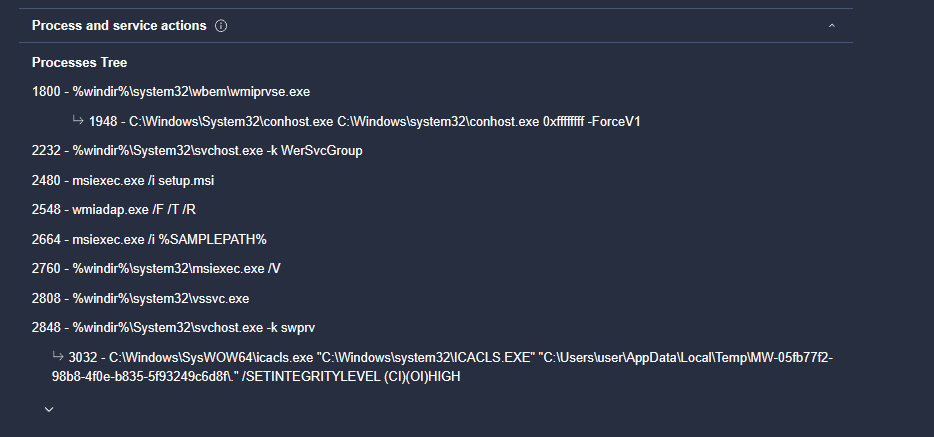Select process 2848 svchost.exe swprv
This screenshot has height=437, width=934.
tap(175, 328)
